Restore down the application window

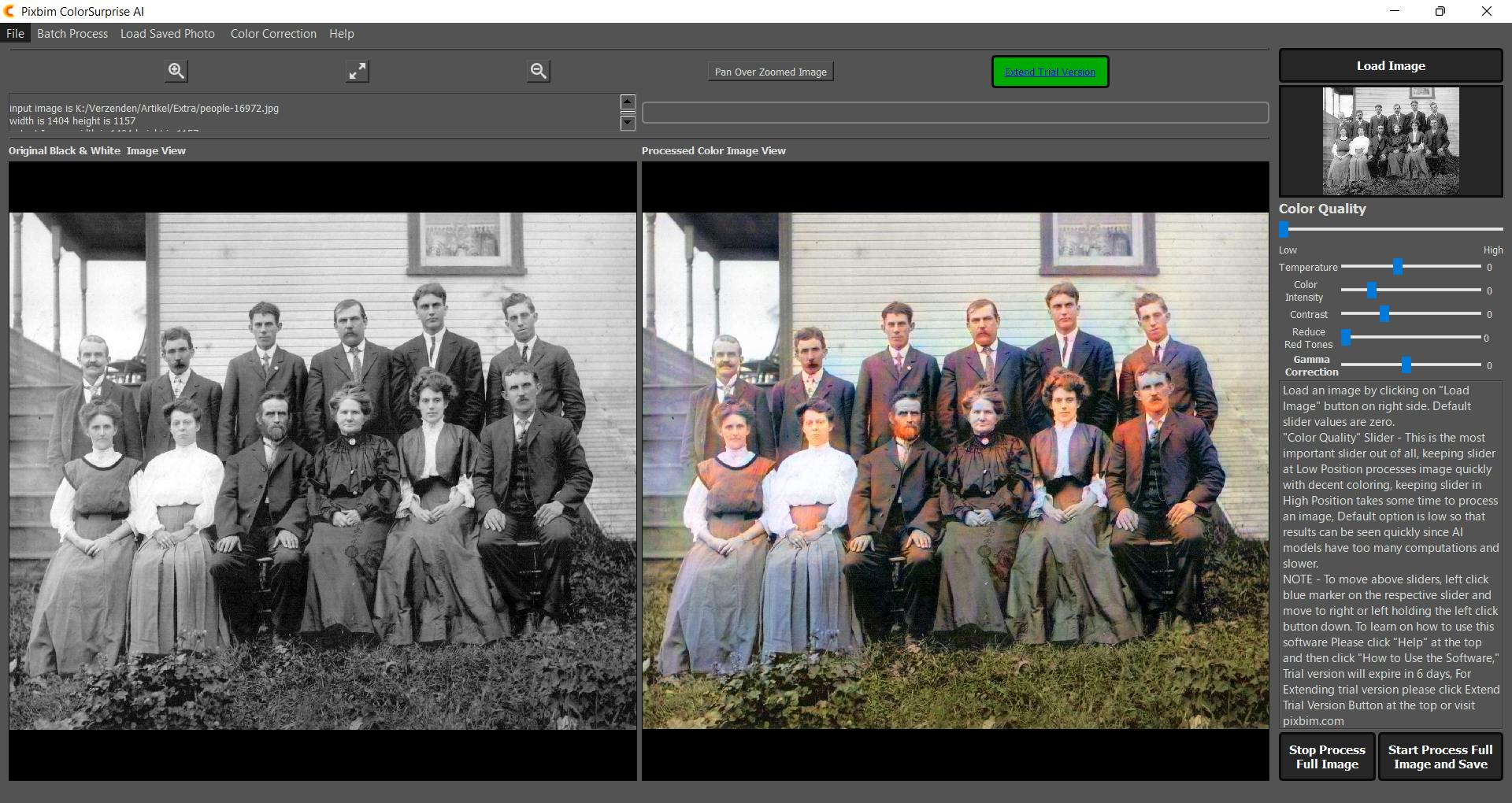pyautogui.click(x=1440, y=11)
